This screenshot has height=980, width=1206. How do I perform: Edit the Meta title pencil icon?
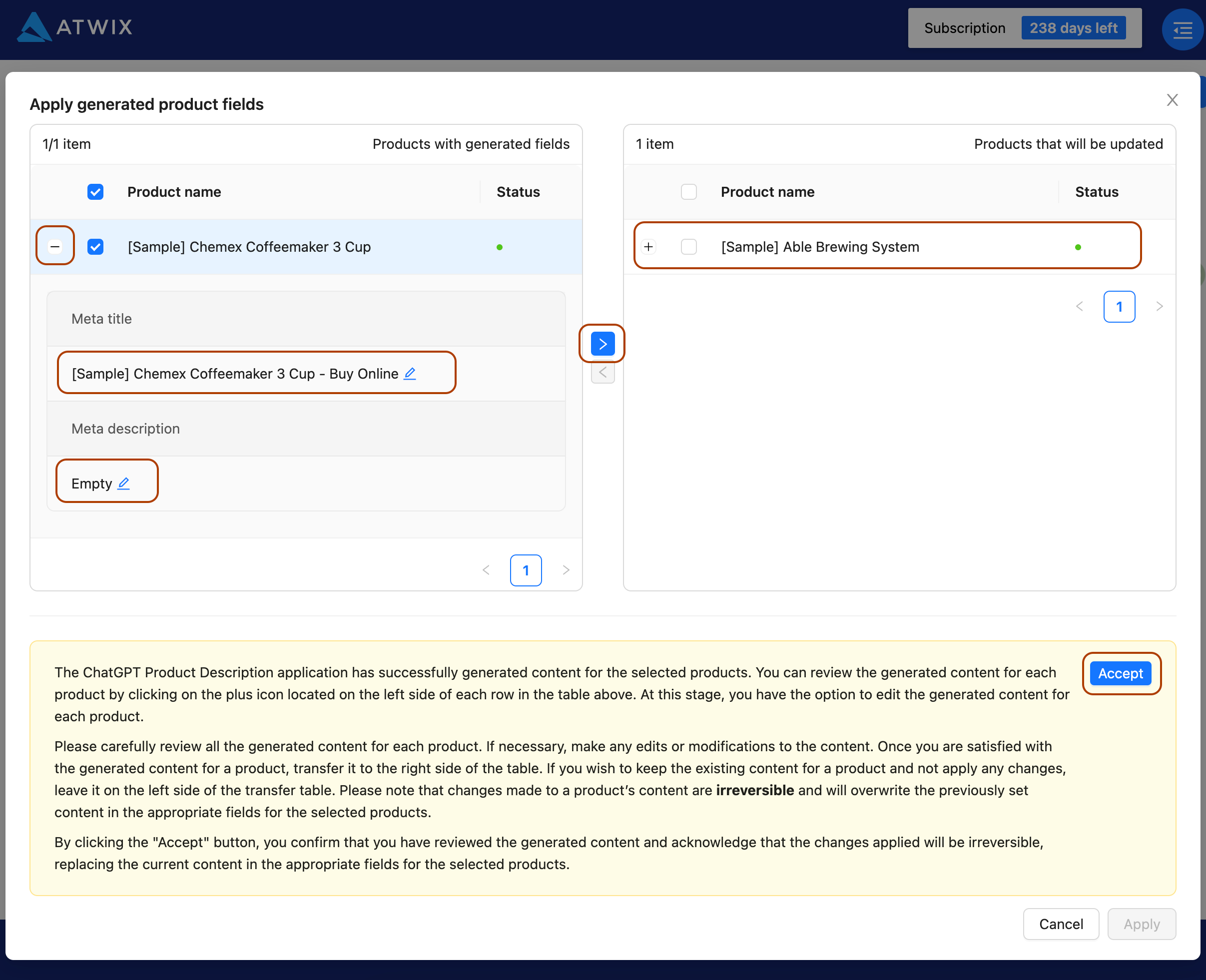pos(410,374)
